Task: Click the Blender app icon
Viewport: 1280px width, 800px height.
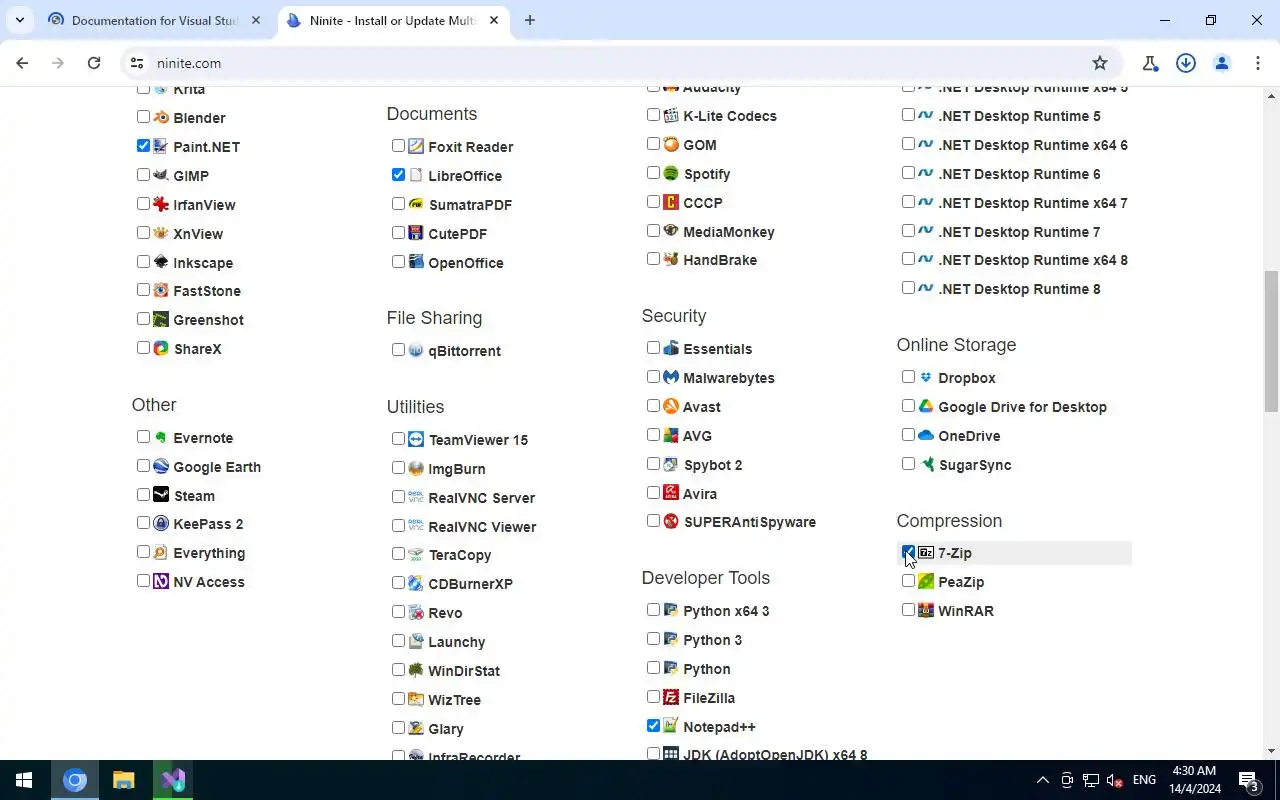Action: [x=161, y=117]
